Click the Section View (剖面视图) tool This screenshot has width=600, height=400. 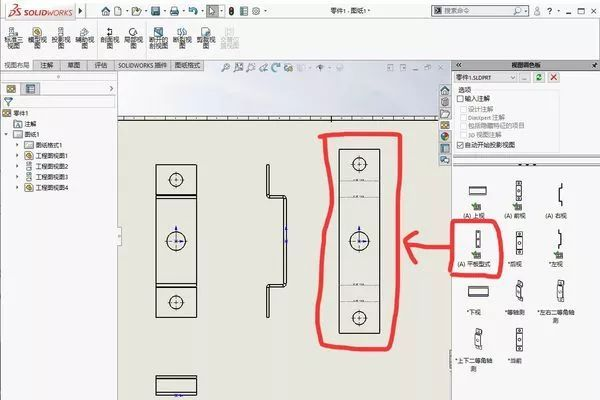[110, 38]
